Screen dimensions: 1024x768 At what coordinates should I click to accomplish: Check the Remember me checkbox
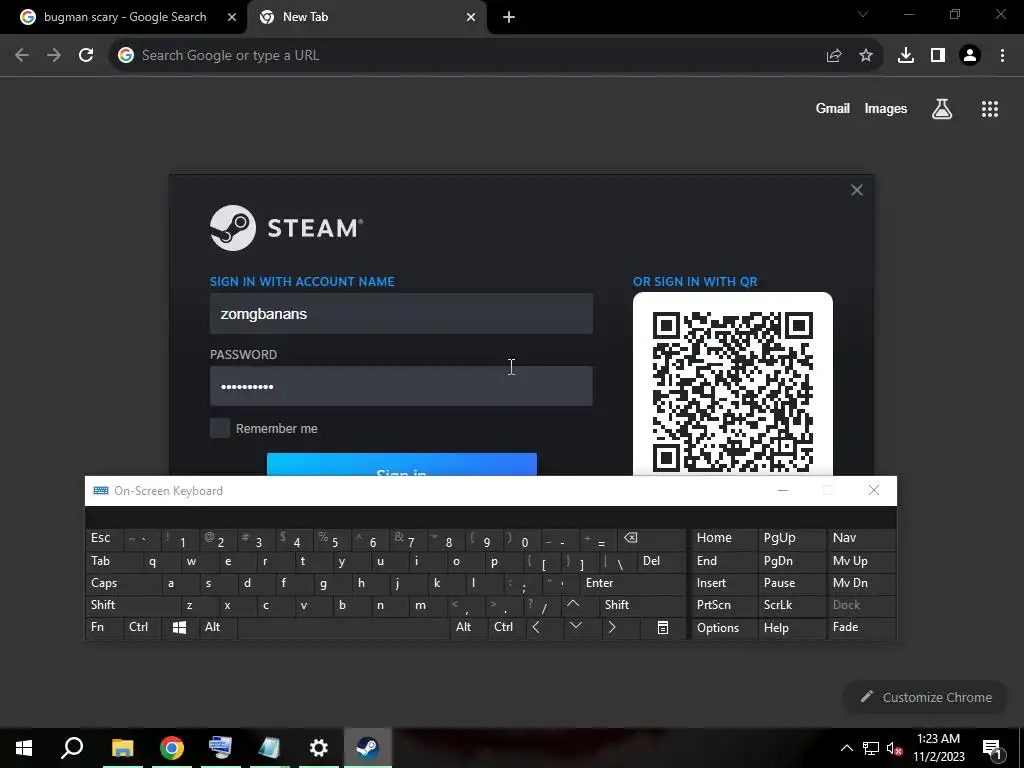pos(220,428)
